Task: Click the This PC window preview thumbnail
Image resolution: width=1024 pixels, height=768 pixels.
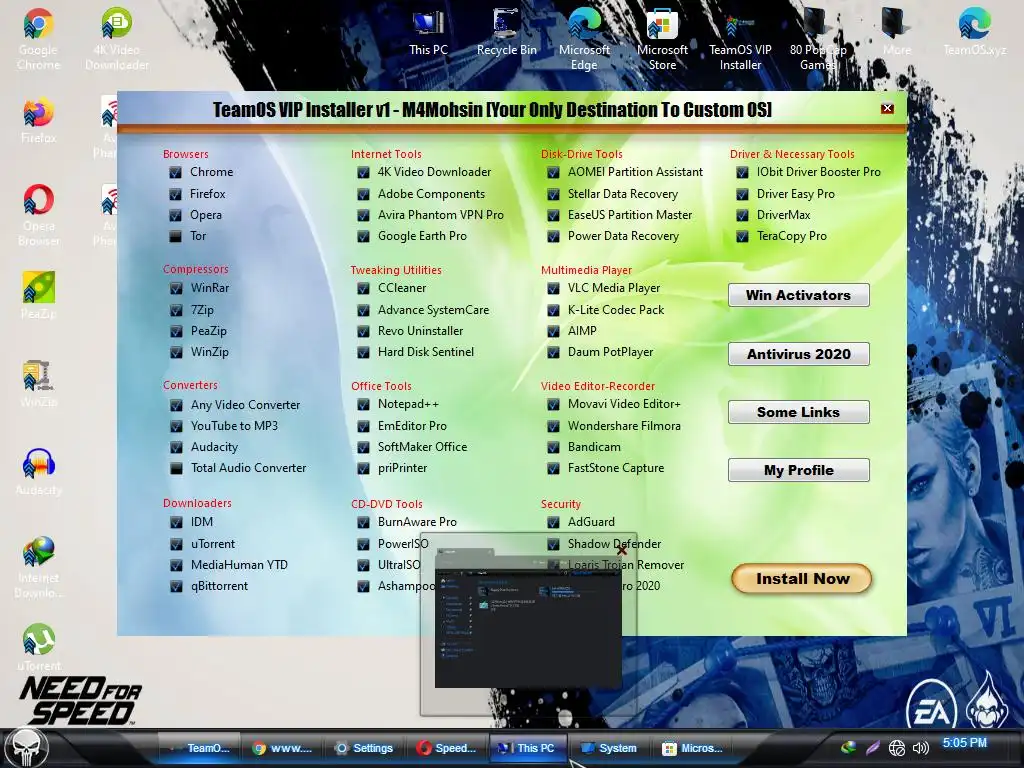Action: click(528, 618)
